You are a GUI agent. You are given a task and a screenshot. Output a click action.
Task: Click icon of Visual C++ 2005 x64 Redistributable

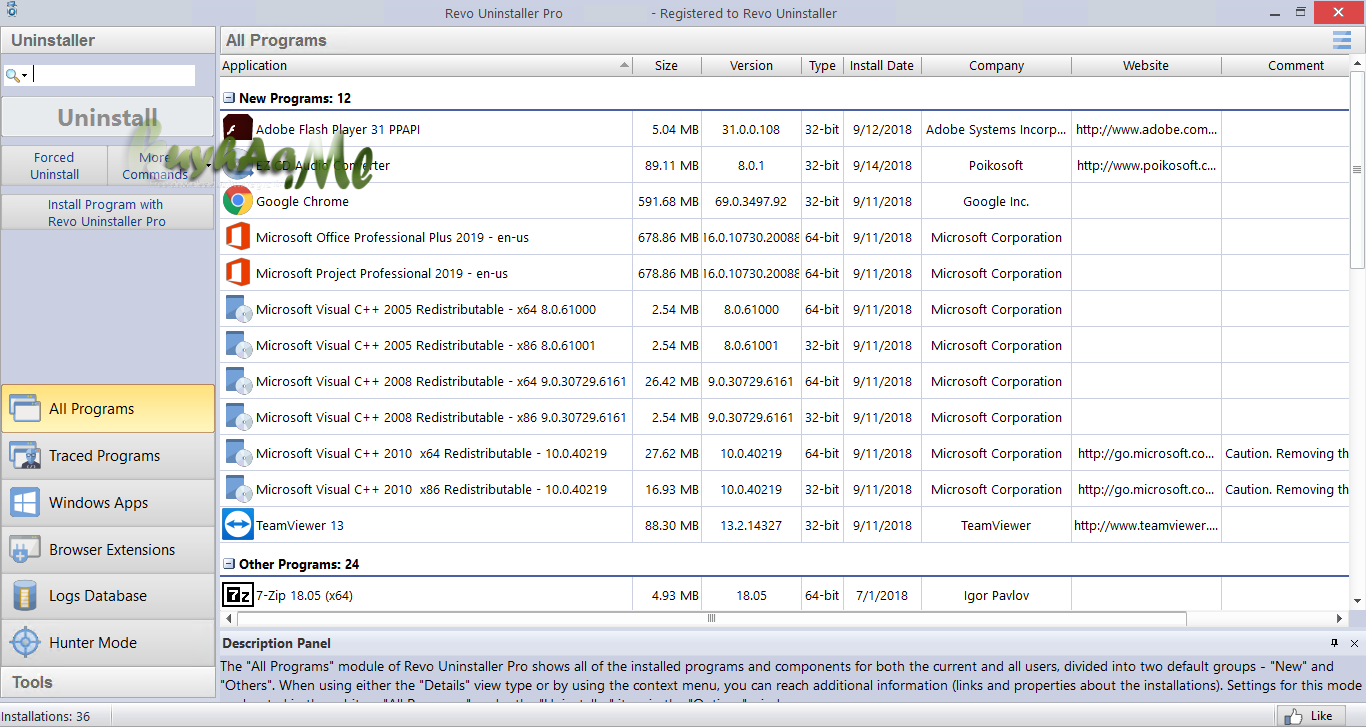[238, 309]
